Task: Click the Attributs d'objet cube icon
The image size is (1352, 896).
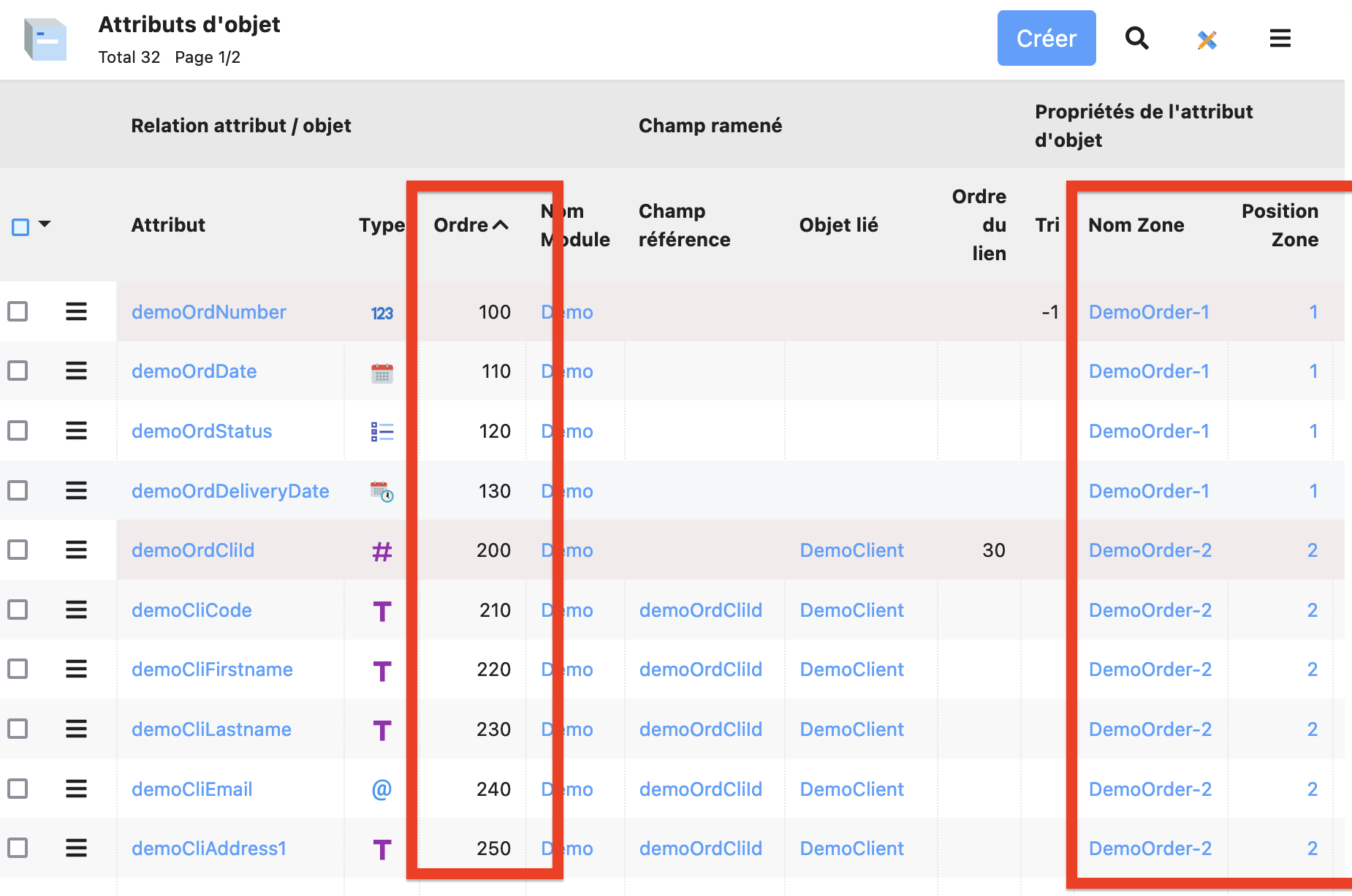Action: (x=45, y=39)
